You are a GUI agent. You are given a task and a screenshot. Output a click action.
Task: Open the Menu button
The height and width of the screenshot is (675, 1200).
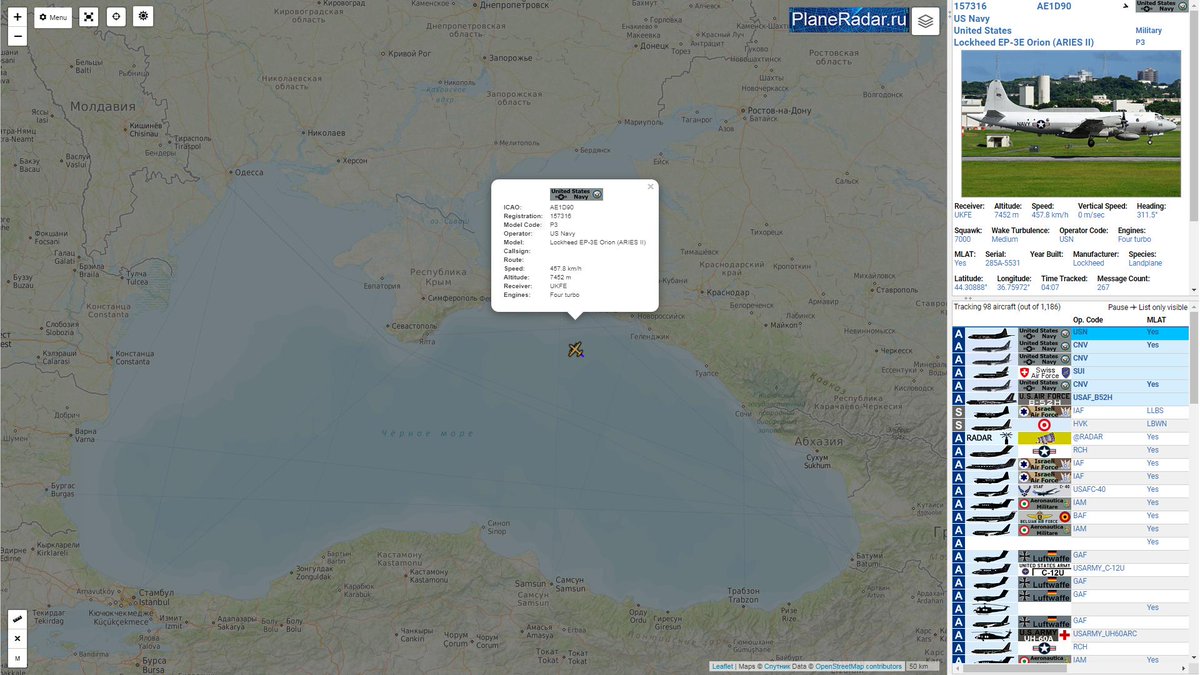pos(53,17)
